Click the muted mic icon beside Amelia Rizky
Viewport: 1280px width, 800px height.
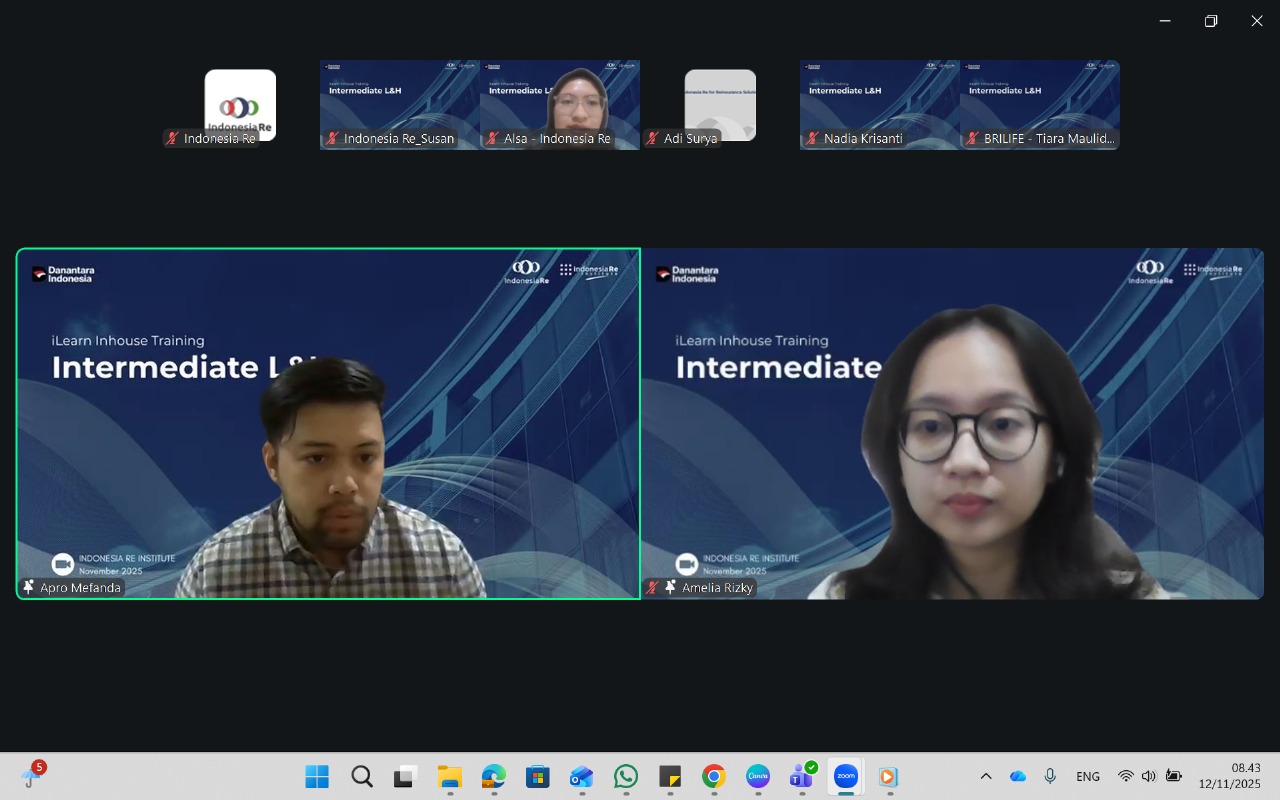pos(653,588)
